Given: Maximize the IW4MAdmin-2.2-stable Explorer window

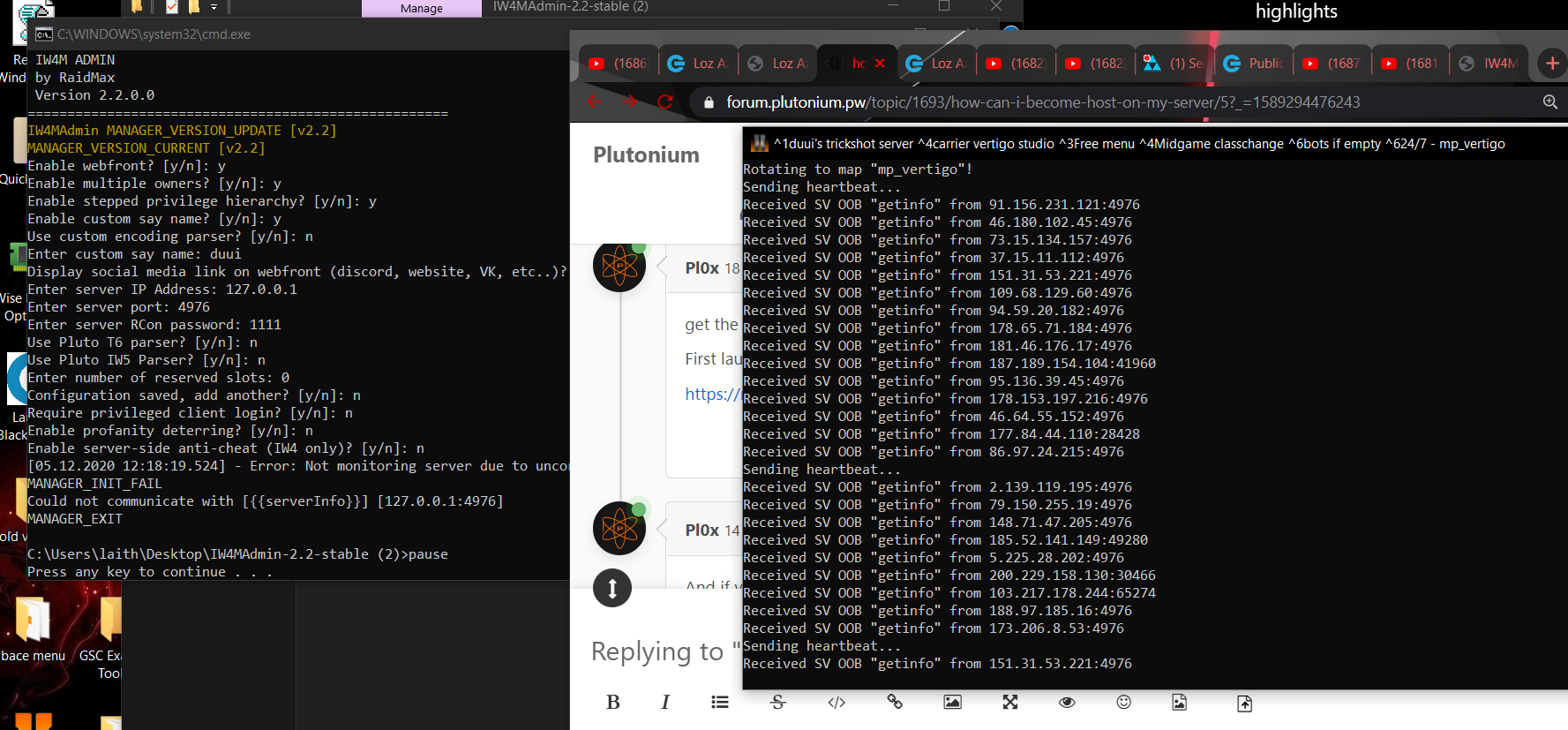Looking at the screenshot, I should (944, 6).
